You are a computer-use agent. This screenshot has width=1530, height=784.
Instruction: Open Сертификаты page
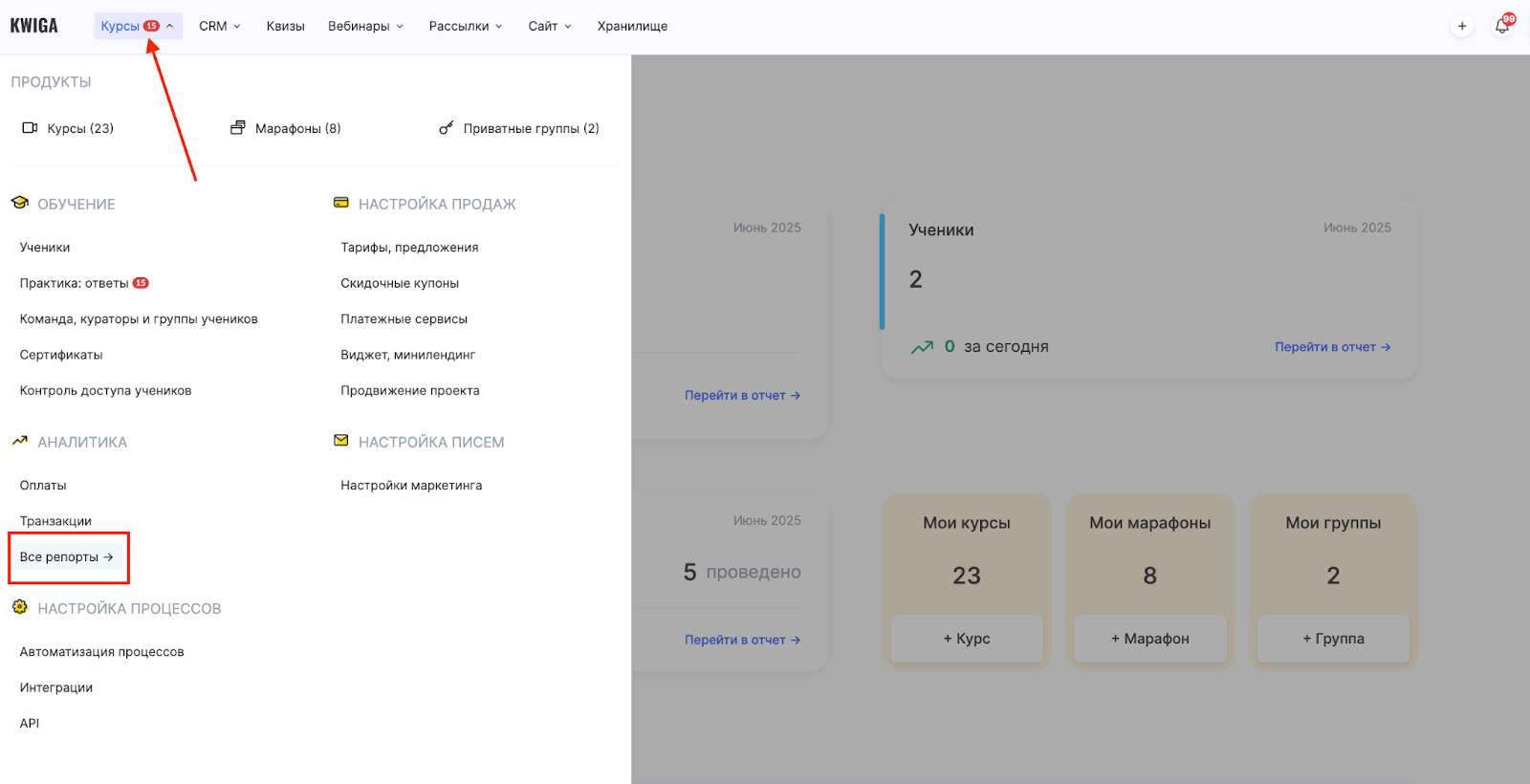[x=61, y=355]
